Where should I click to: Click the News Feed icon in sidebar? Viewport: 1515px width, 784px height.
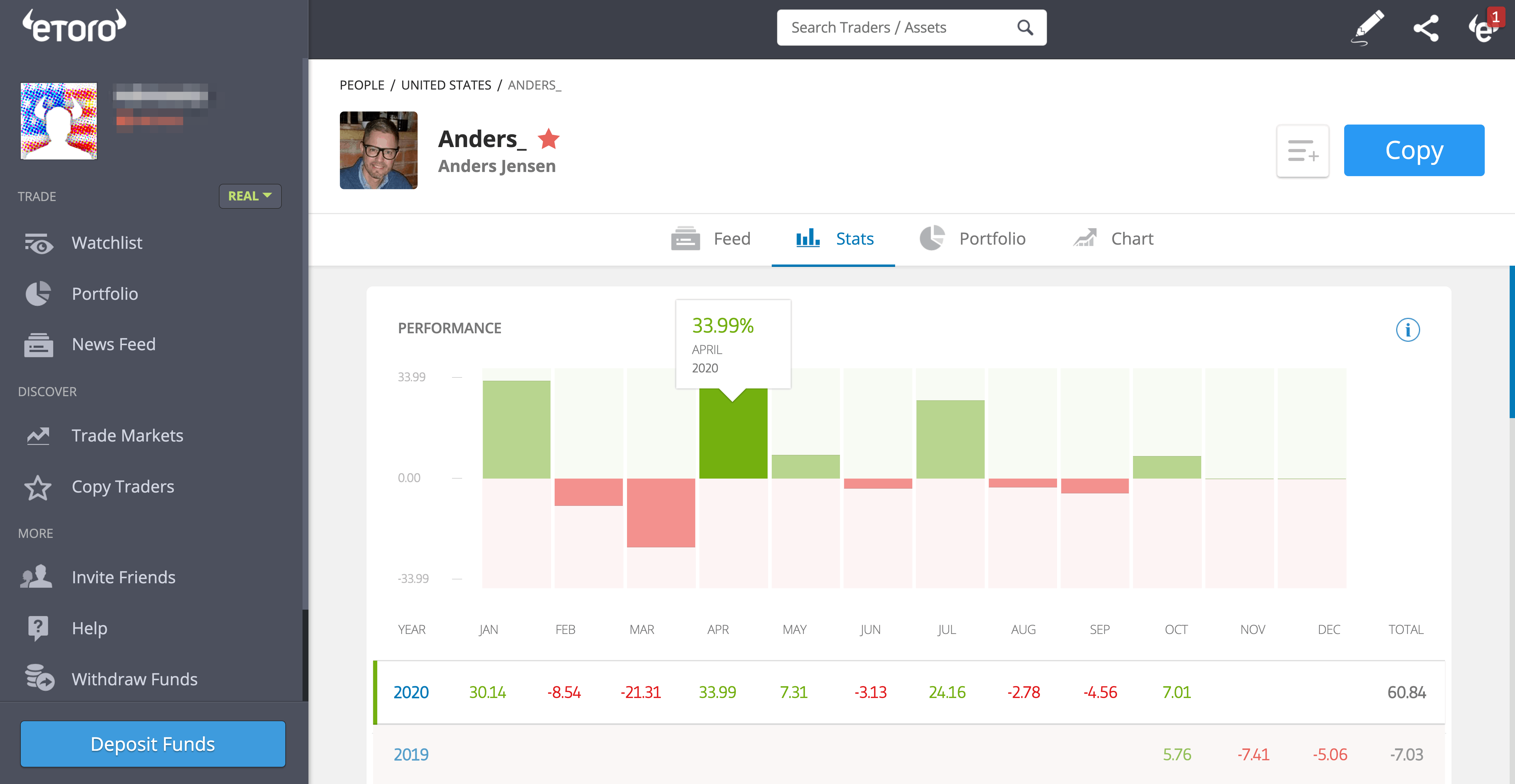(39, 345)
